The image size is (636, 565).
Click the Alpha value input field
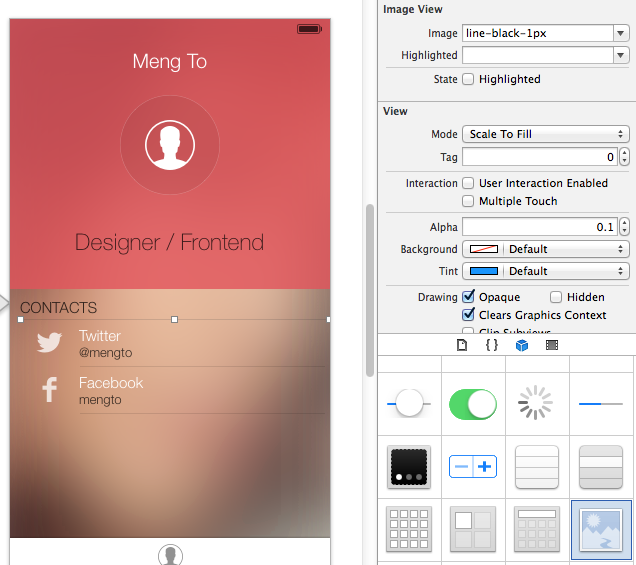539,227
